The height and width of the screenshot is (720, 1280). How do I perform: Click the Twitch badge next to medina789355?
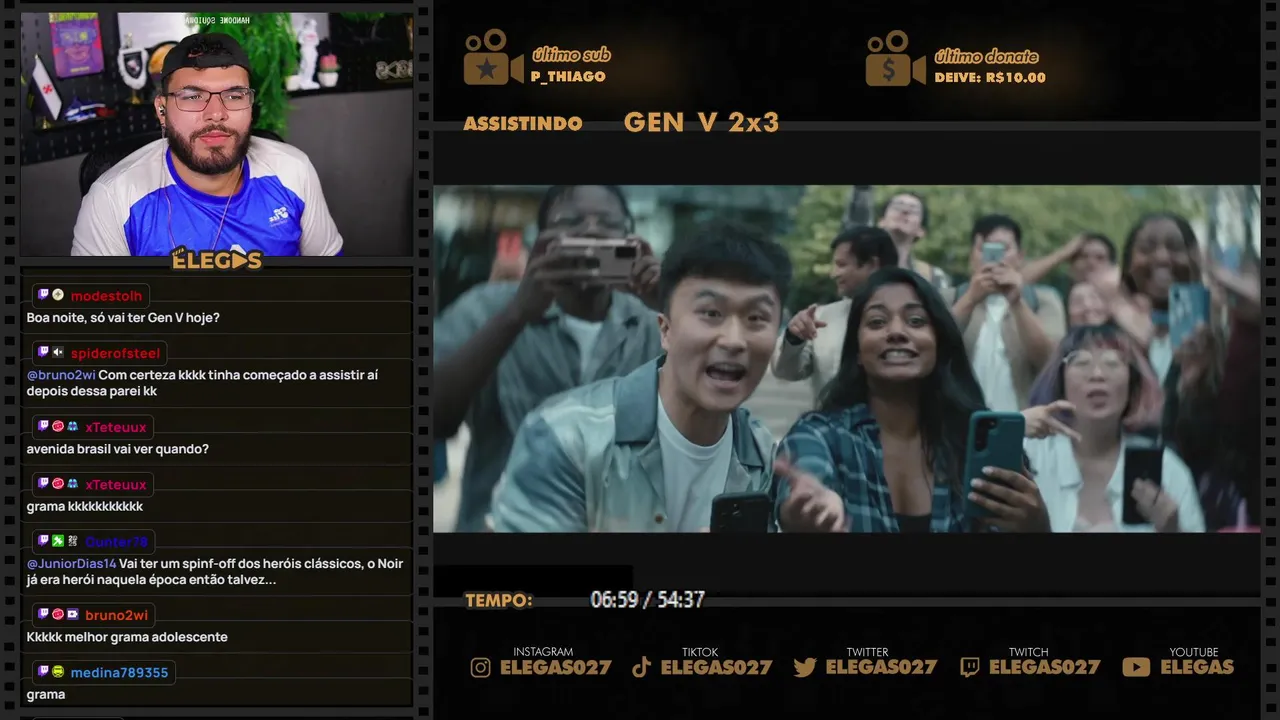point(43,672)
